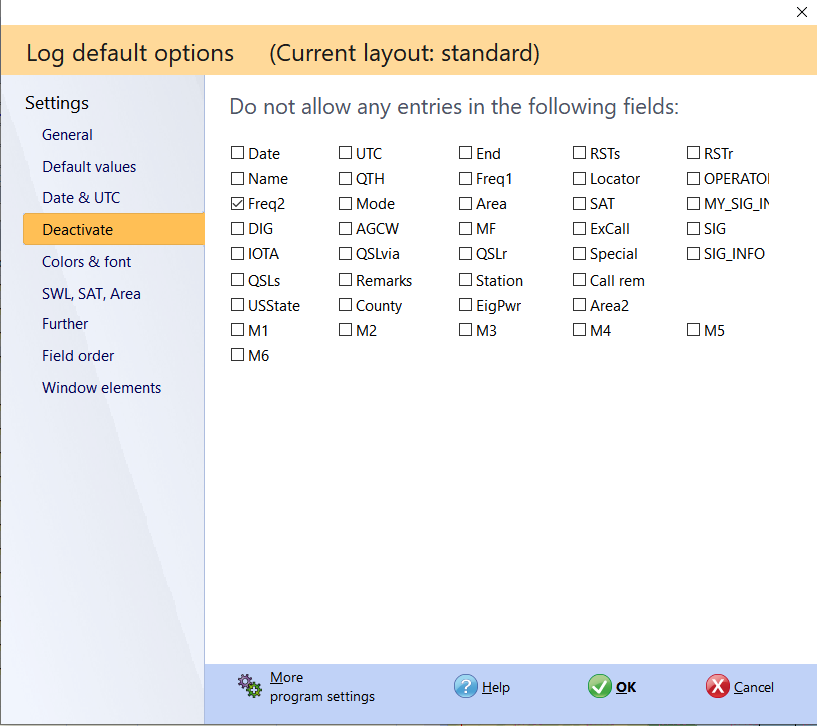Image resolution: width=817 pixels, height=726 pixels.
Task: Check the RSTs checkbox
Action: [579, 153]
